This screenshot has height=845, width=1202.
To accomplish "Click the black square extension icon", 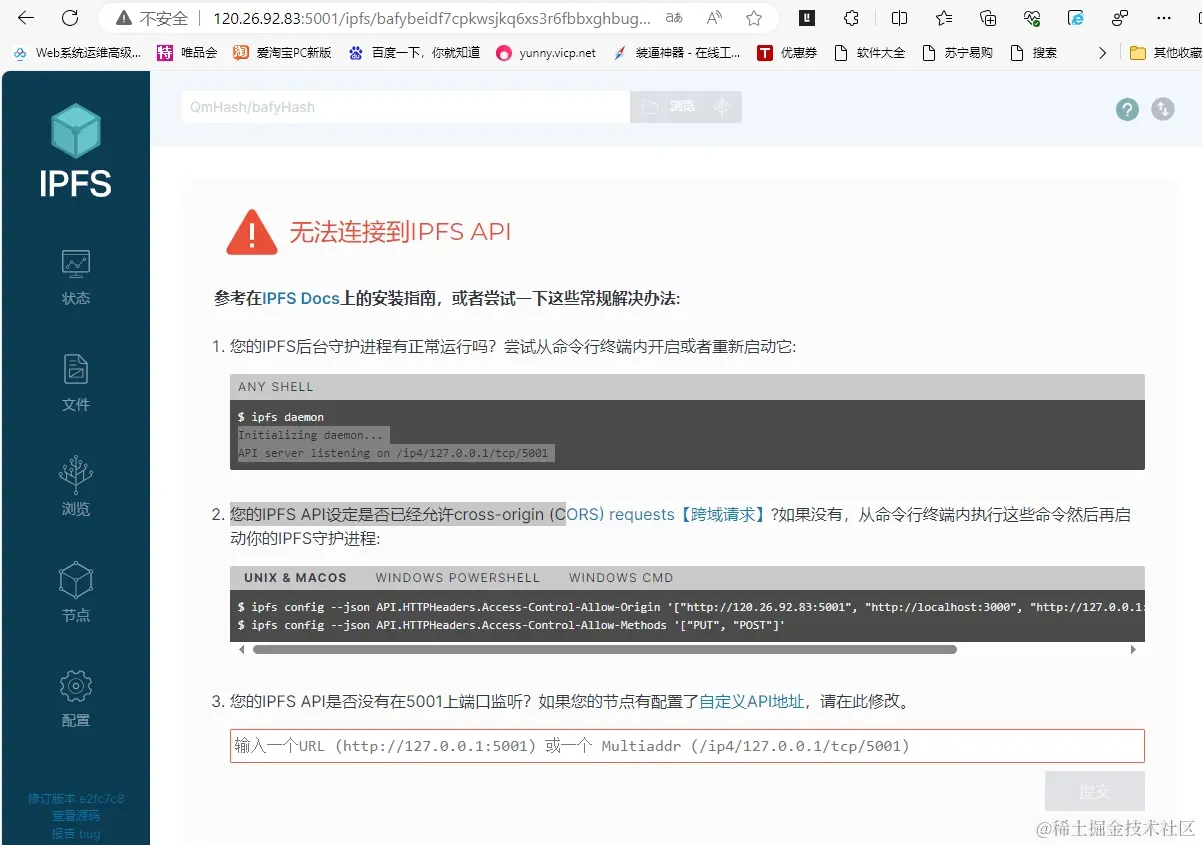I will [806, 18].
